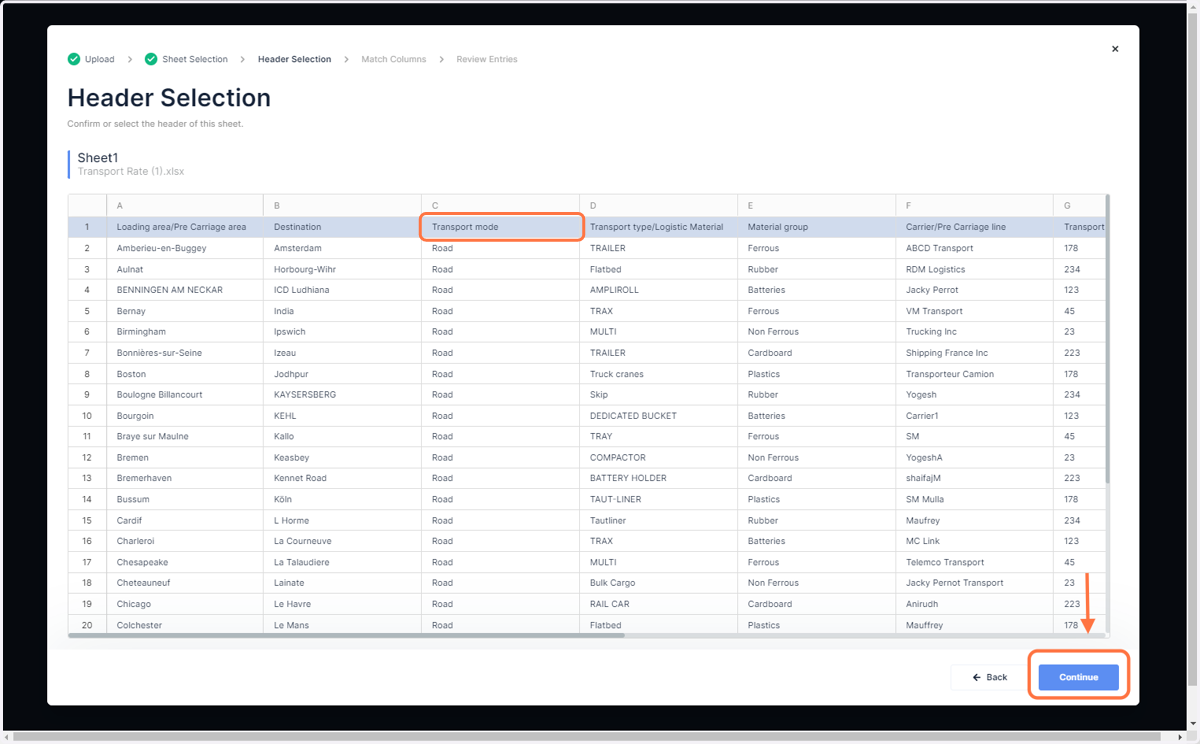Image resolution: width=1200 pixels, height=744 pixels.
Task: Click the COMPACTOR cell
Action: click(658, 458)
